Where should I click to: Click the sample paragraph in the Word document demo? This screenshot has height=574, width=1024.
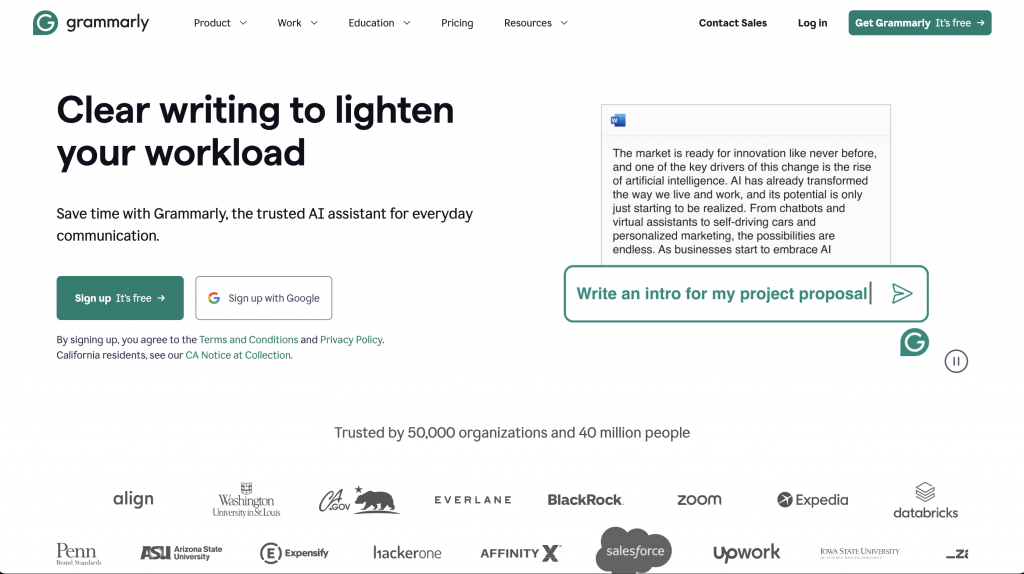coord(744,201)
